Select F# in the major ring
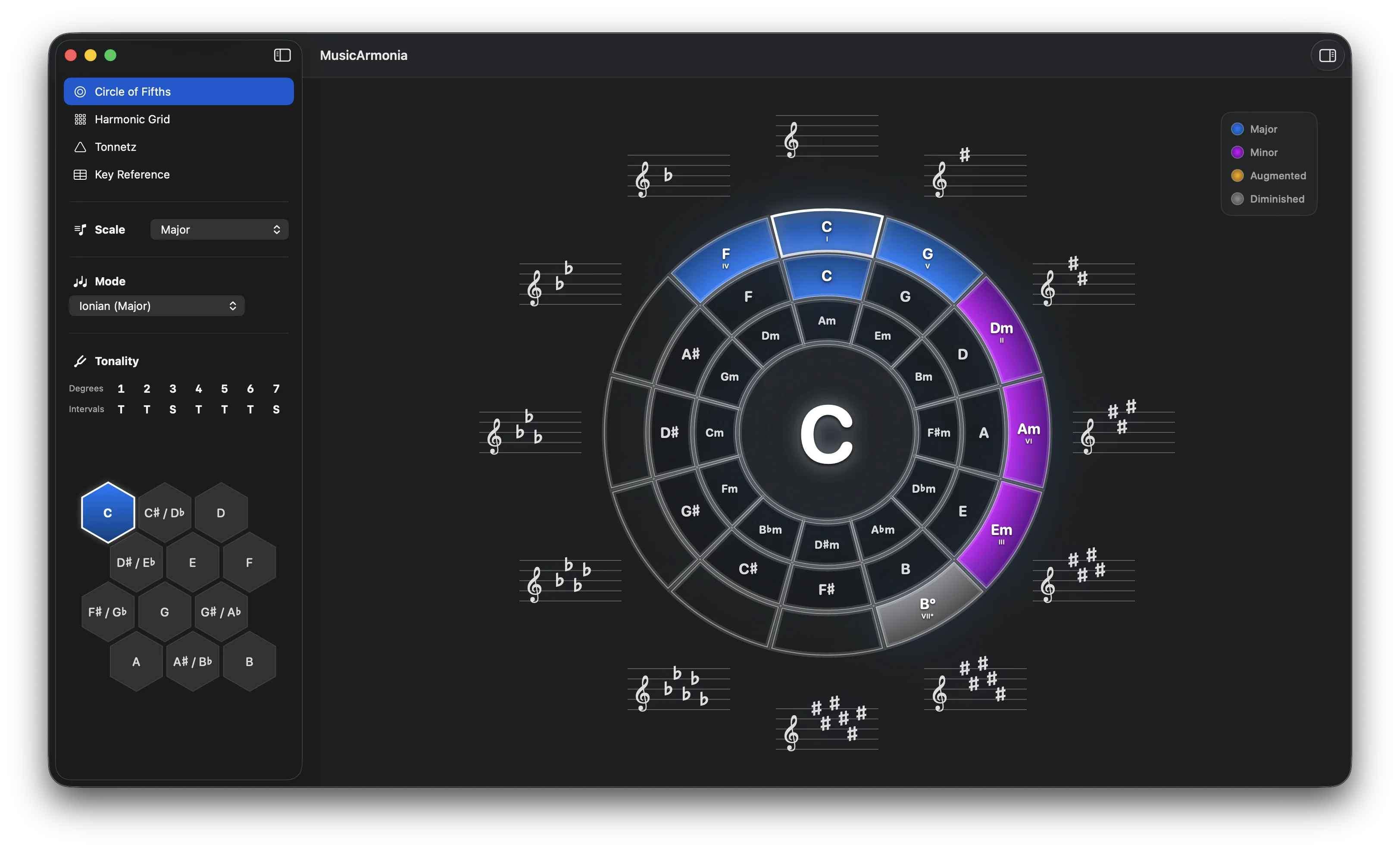This screenshot has width=1400, height=851. (827, 590)
